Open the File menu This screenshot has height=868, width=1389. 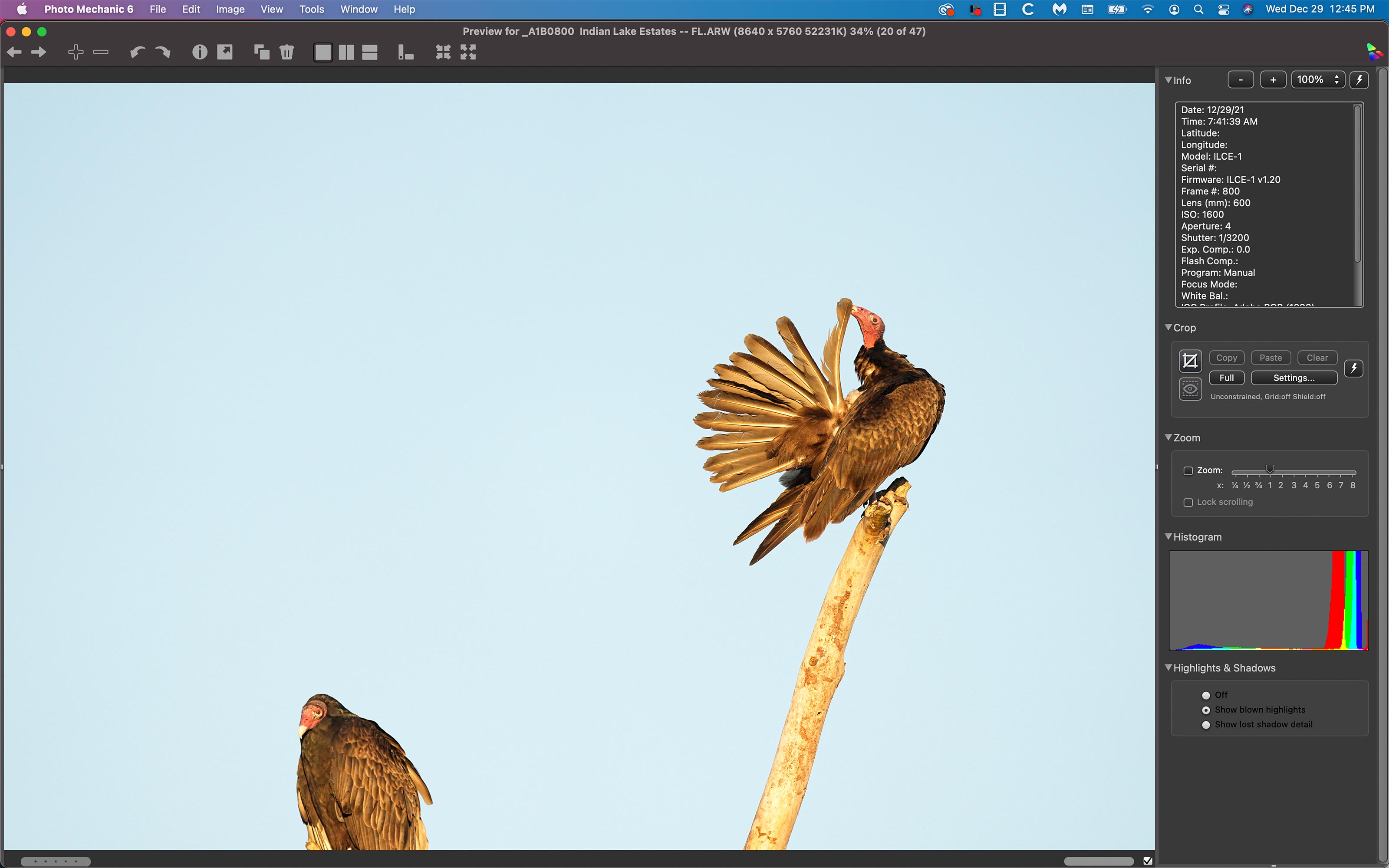[x=158, y=9]
